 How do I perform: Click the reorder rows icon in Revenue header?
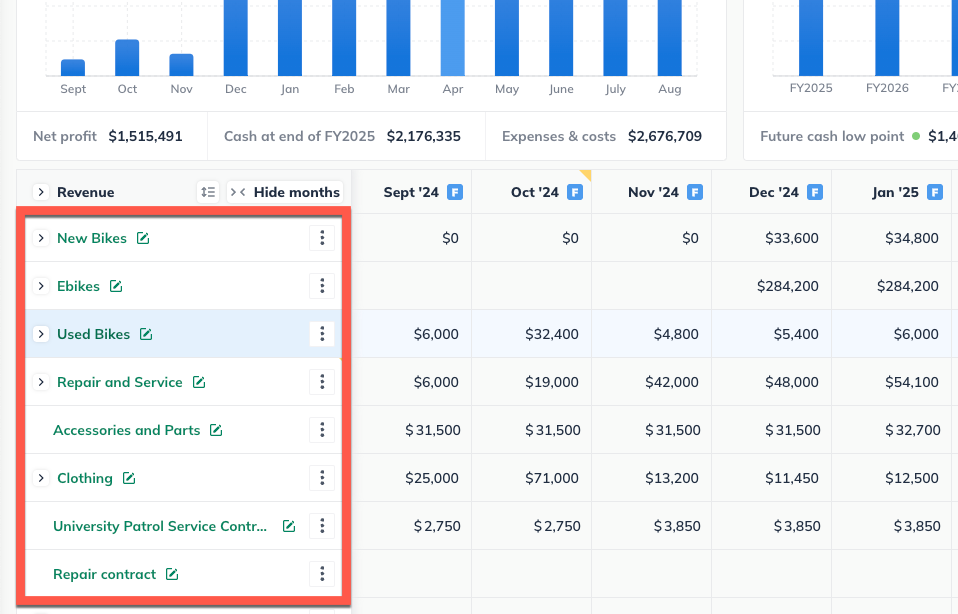208,192
